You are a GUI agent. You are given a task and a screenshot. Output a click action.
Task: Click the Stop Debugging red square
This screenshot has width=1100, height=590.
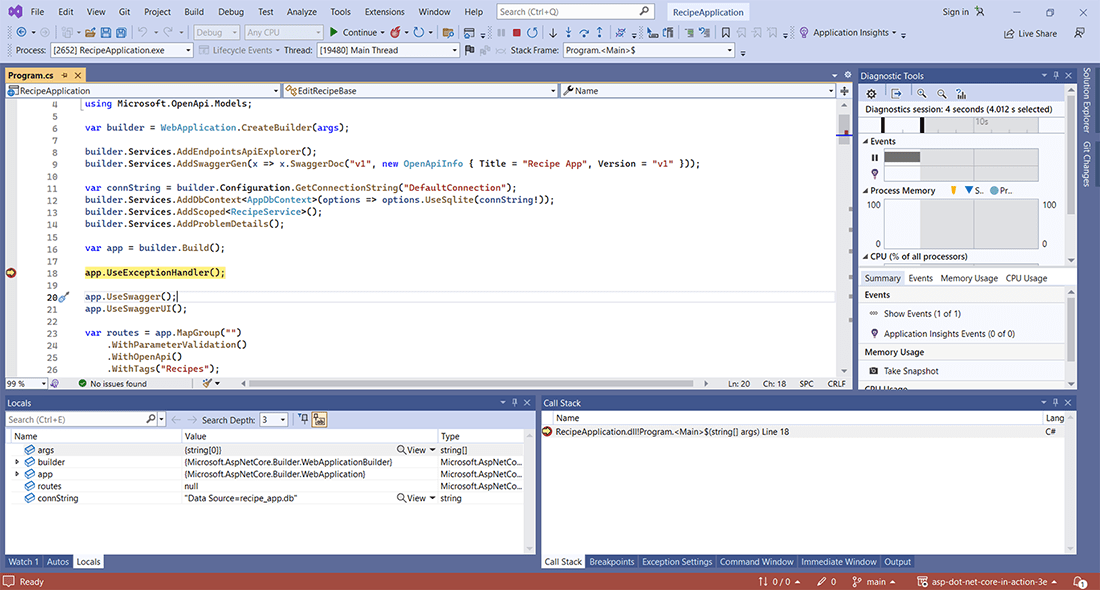point(516,32)
